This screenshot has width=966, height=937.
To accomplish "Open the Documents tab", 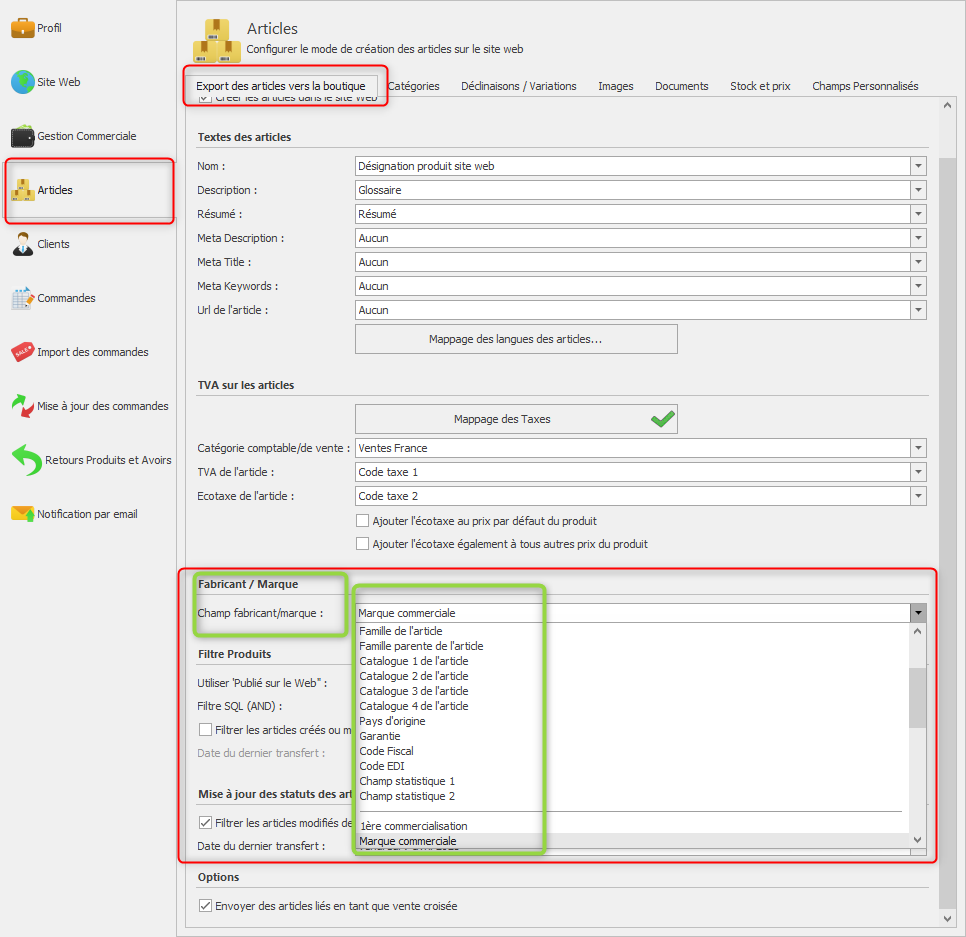I will 681,86.
